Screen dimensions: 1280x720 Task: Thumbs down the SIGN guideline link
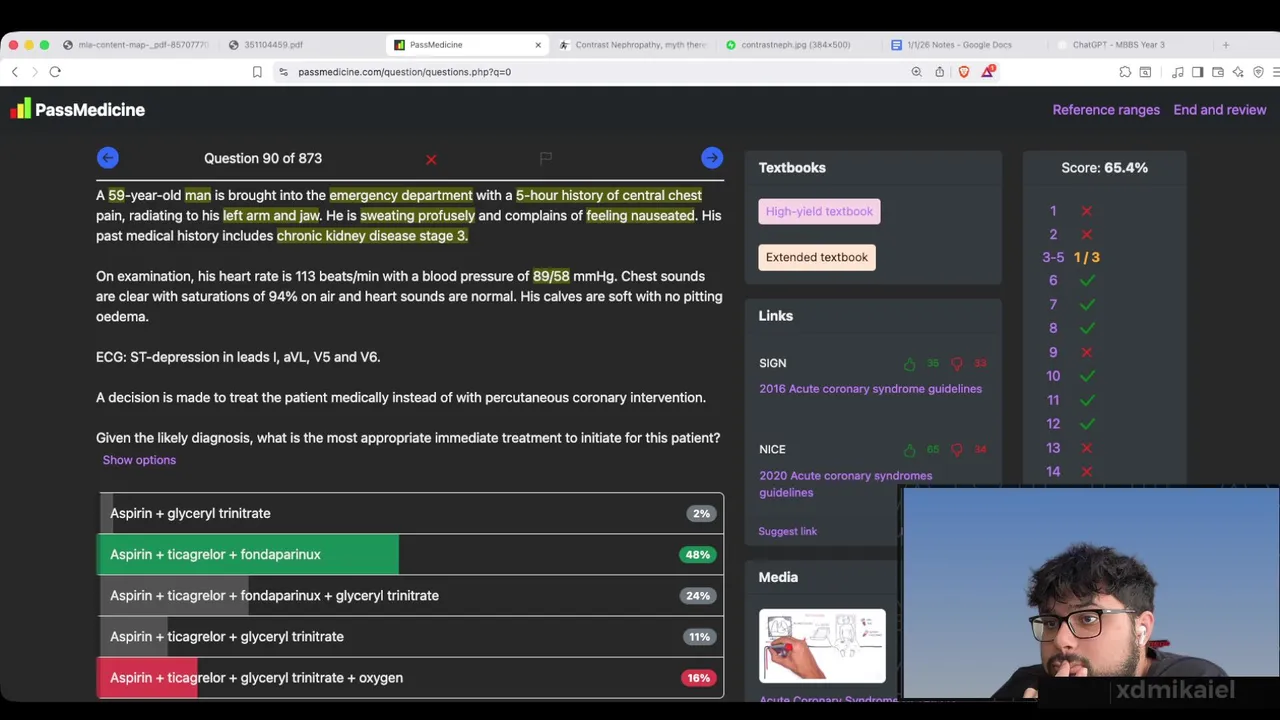(957, 364)
